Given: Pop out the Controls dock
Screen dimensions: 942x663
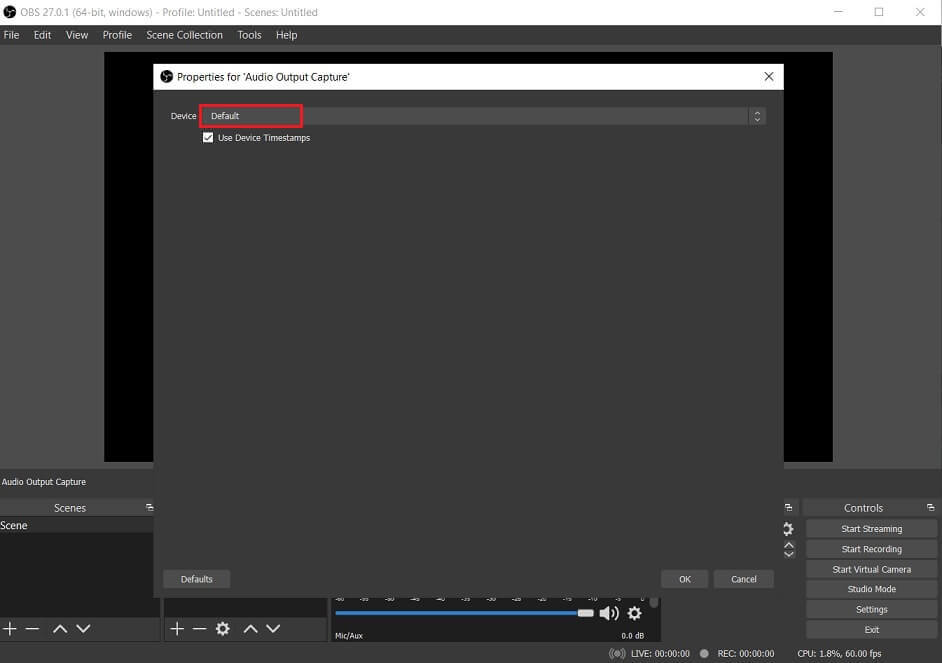Looking at the screenshot, I should click(x=931, y=507).
